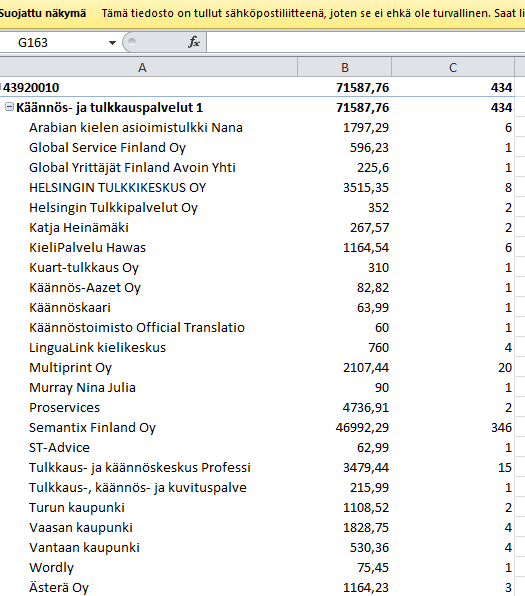The height and width of the screenshot is (596, 525).
Task: Click value 1828,75 in column B
Action: (366, 528)
